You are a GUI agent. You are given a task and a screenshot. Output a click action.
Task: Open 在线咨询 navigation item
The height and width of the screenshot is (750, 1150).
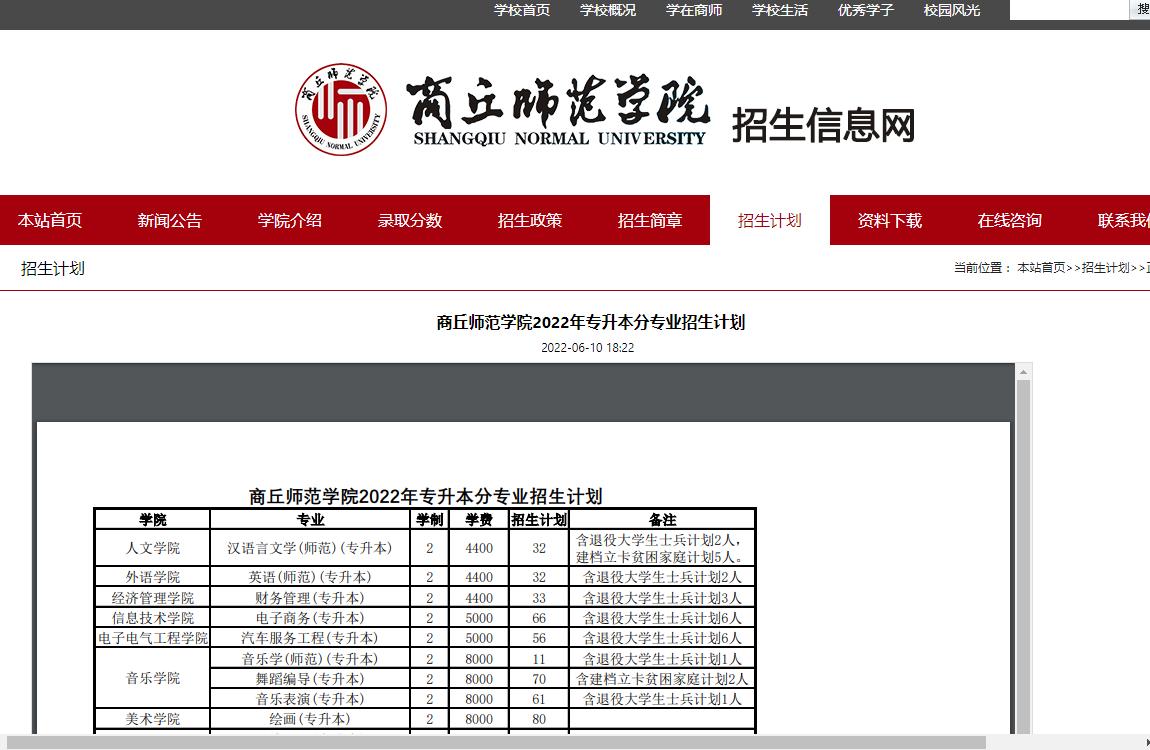pyautogui.click(x=1010, y=220)
